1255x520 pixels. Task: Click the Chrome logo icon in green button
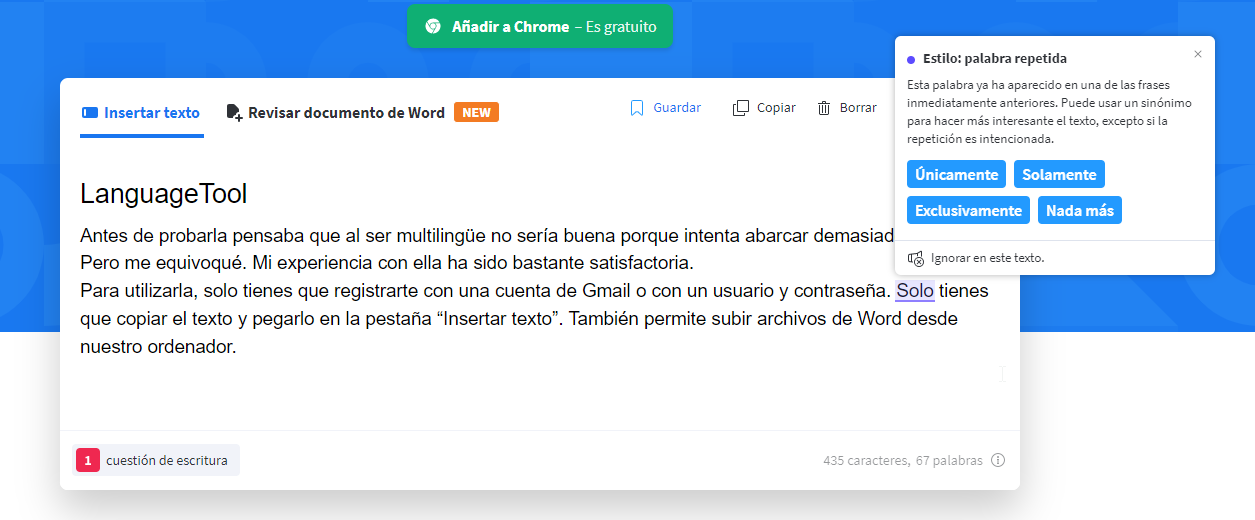[433, 27]
